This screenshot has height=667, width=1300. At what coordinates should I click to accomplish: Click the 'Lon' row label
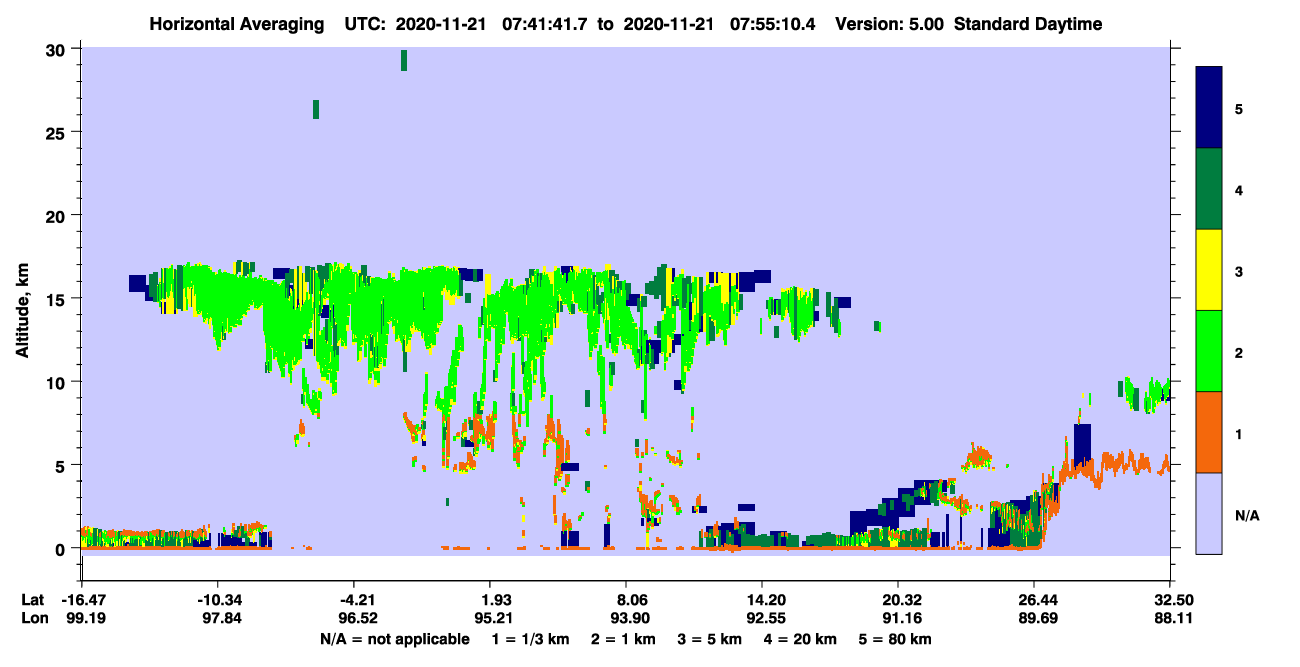(x=33, y=618)
